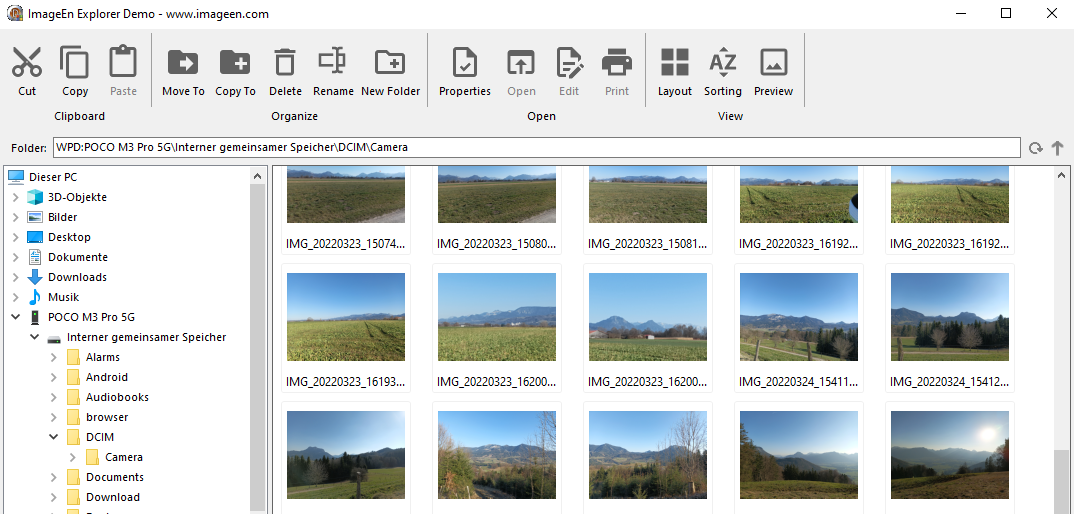This screenshot has width=1074, height=514.
Task: Toggle the Preview pane icon
Action: point(773,62)
